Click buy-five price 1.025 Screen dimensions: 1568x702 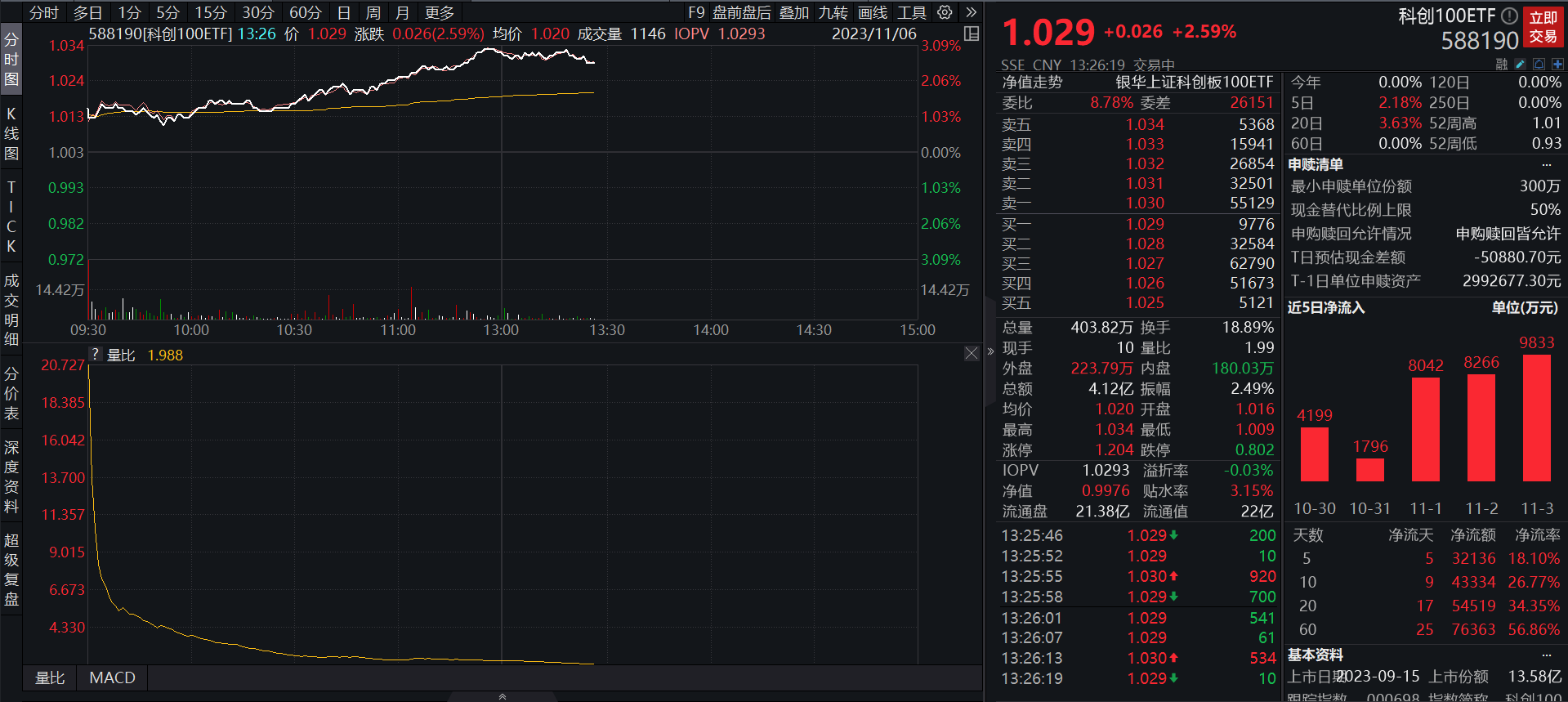[1145, 303]
